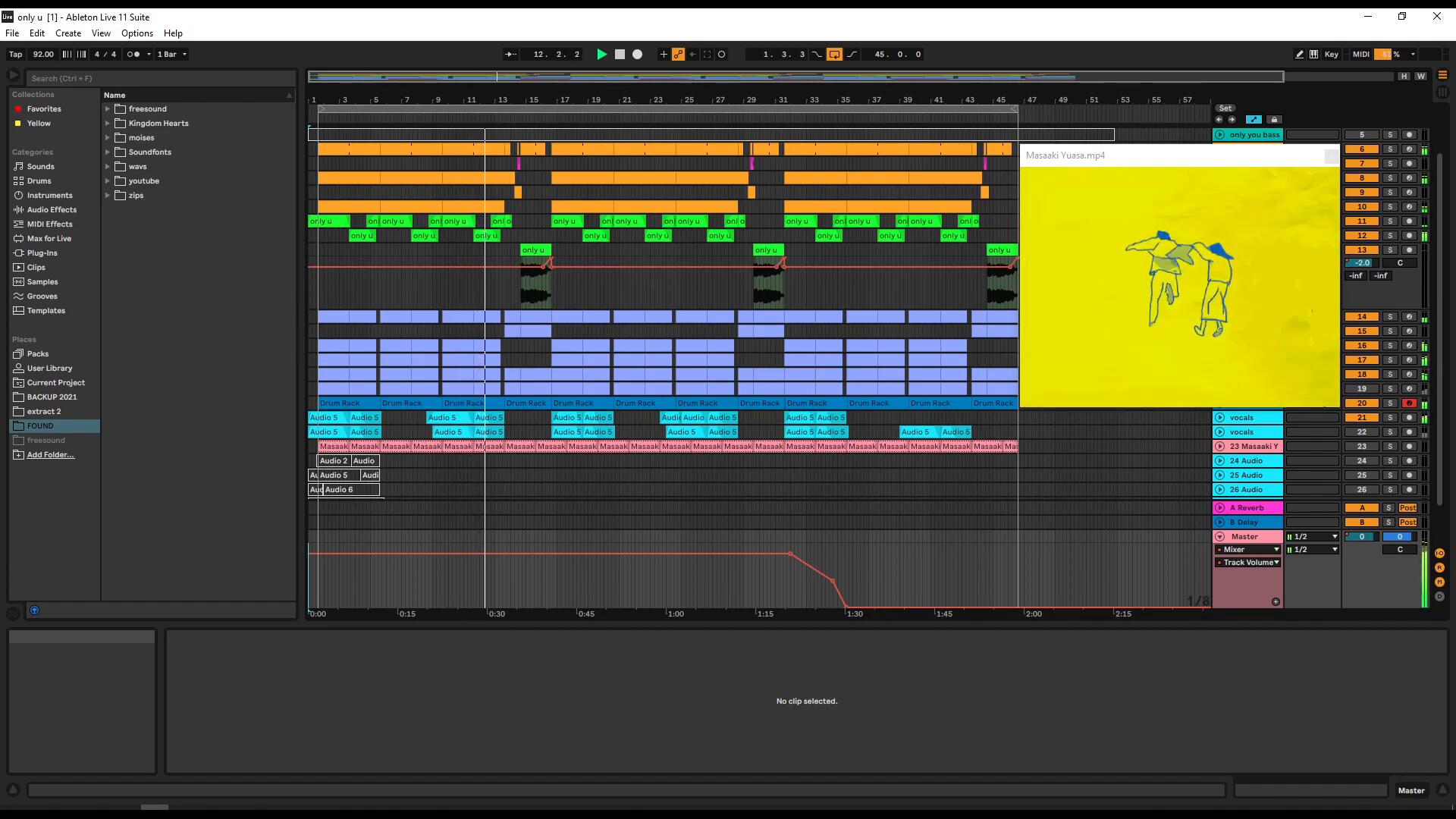Toggle computer MIDI keyboard icon

tap(1313, 55)
